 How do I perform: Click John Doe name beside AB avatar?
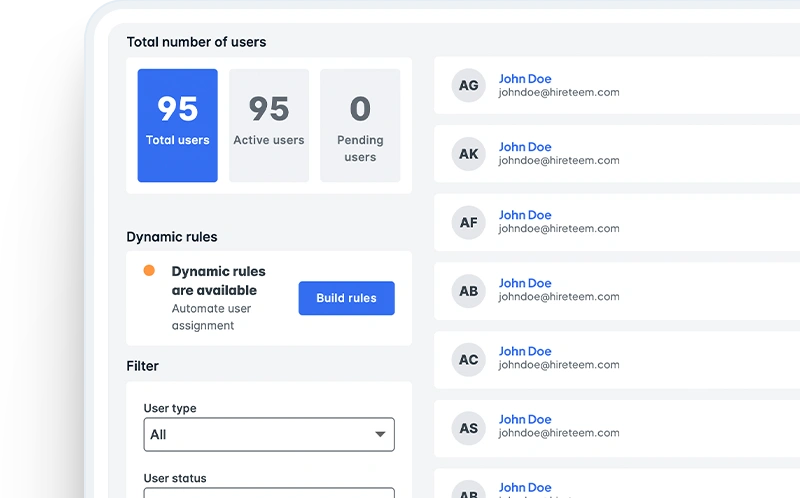[x=525, y=283]
